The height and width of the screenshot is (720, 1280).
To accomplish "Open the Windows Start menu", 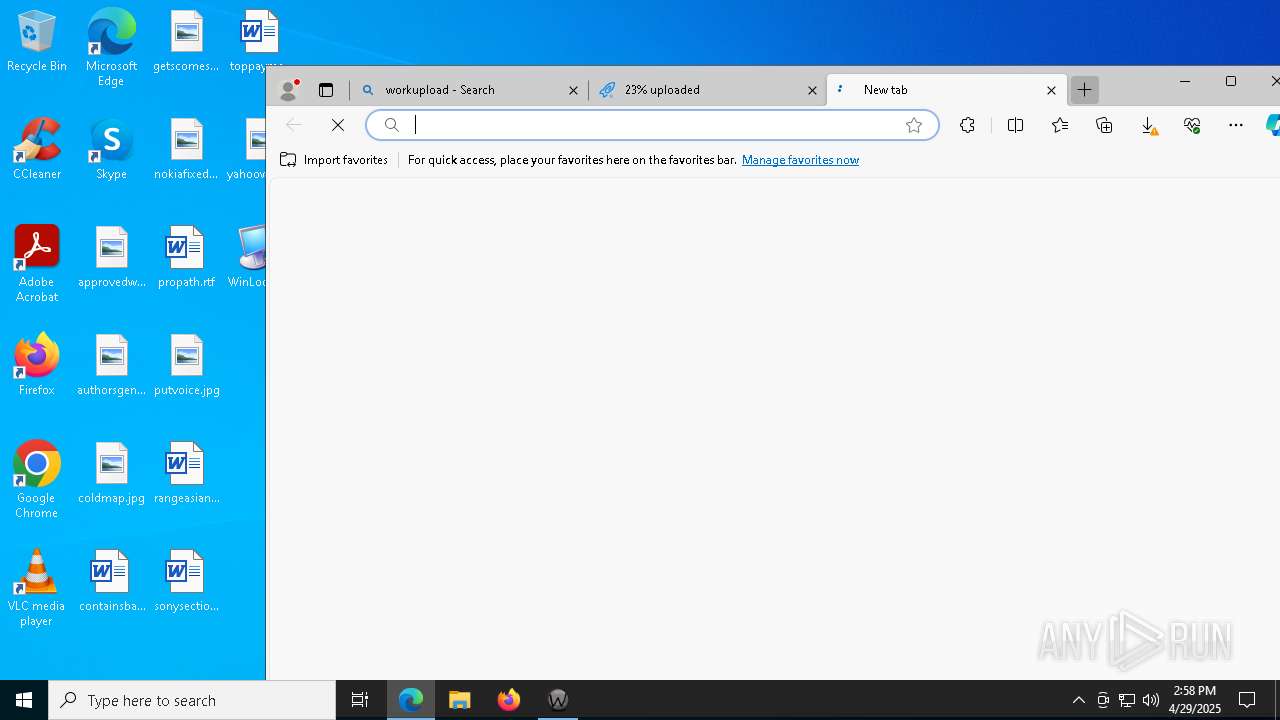I will [x=24, y=700].
